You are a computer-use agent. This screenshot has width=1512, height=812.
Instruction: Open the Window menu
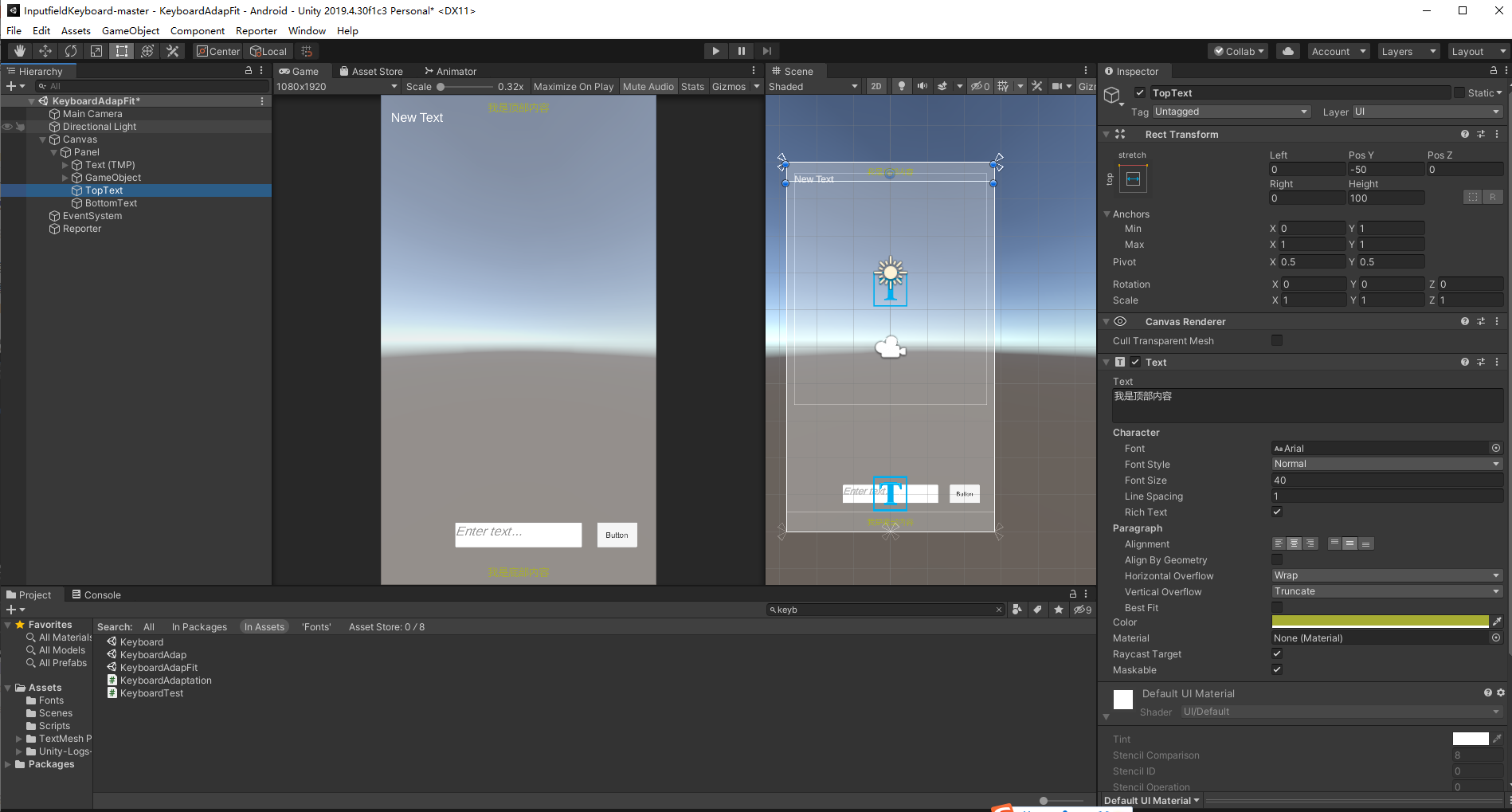tap(307, 30)
